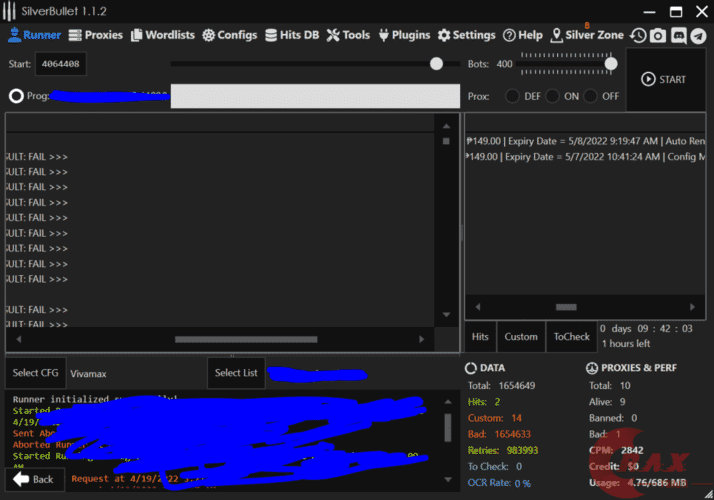Open the Settings tab
The image size is (714, 500).
tap(467, 35)
